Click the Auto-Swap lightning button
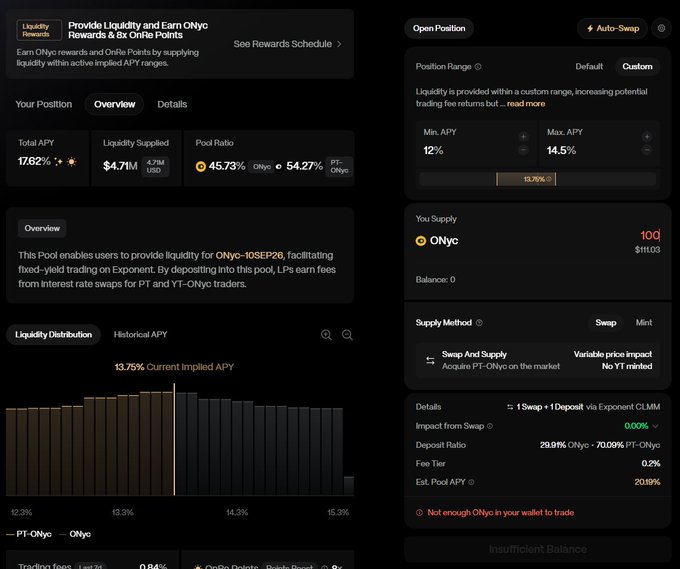The width and height of the screenshot is (680, 569). 612,28
